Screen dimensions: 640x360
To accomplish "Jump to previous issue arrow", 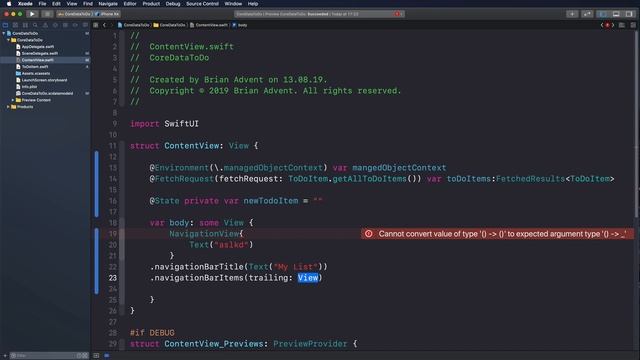I will pos(602,25).
